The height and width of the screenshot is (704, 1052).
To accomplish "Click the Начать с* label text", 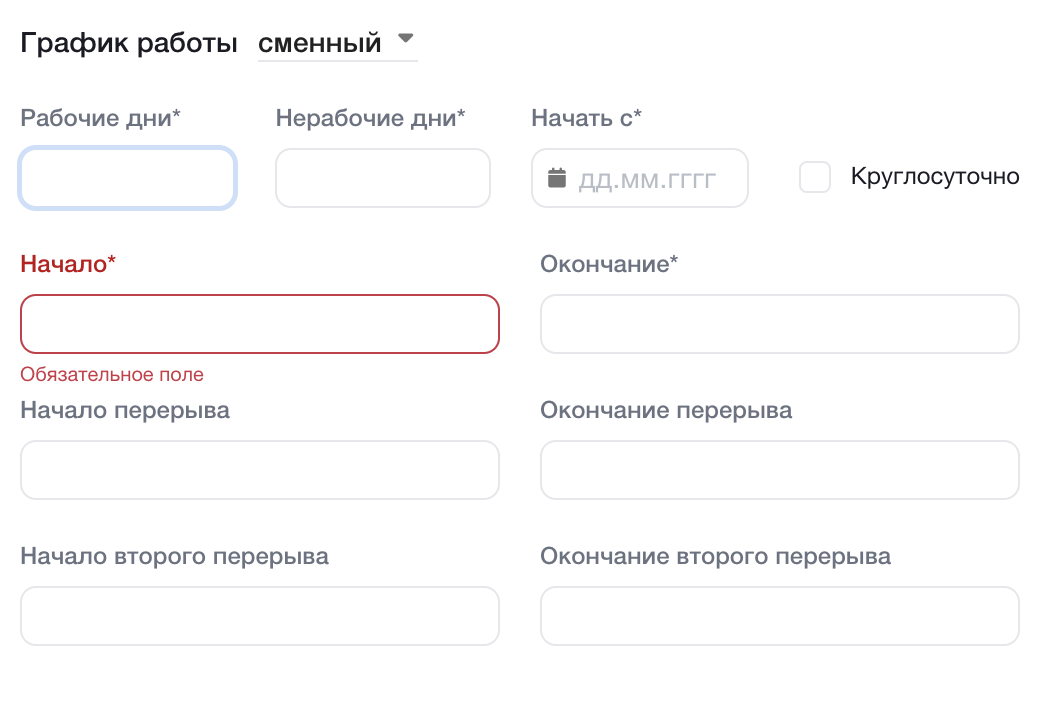I will [586, 118].
